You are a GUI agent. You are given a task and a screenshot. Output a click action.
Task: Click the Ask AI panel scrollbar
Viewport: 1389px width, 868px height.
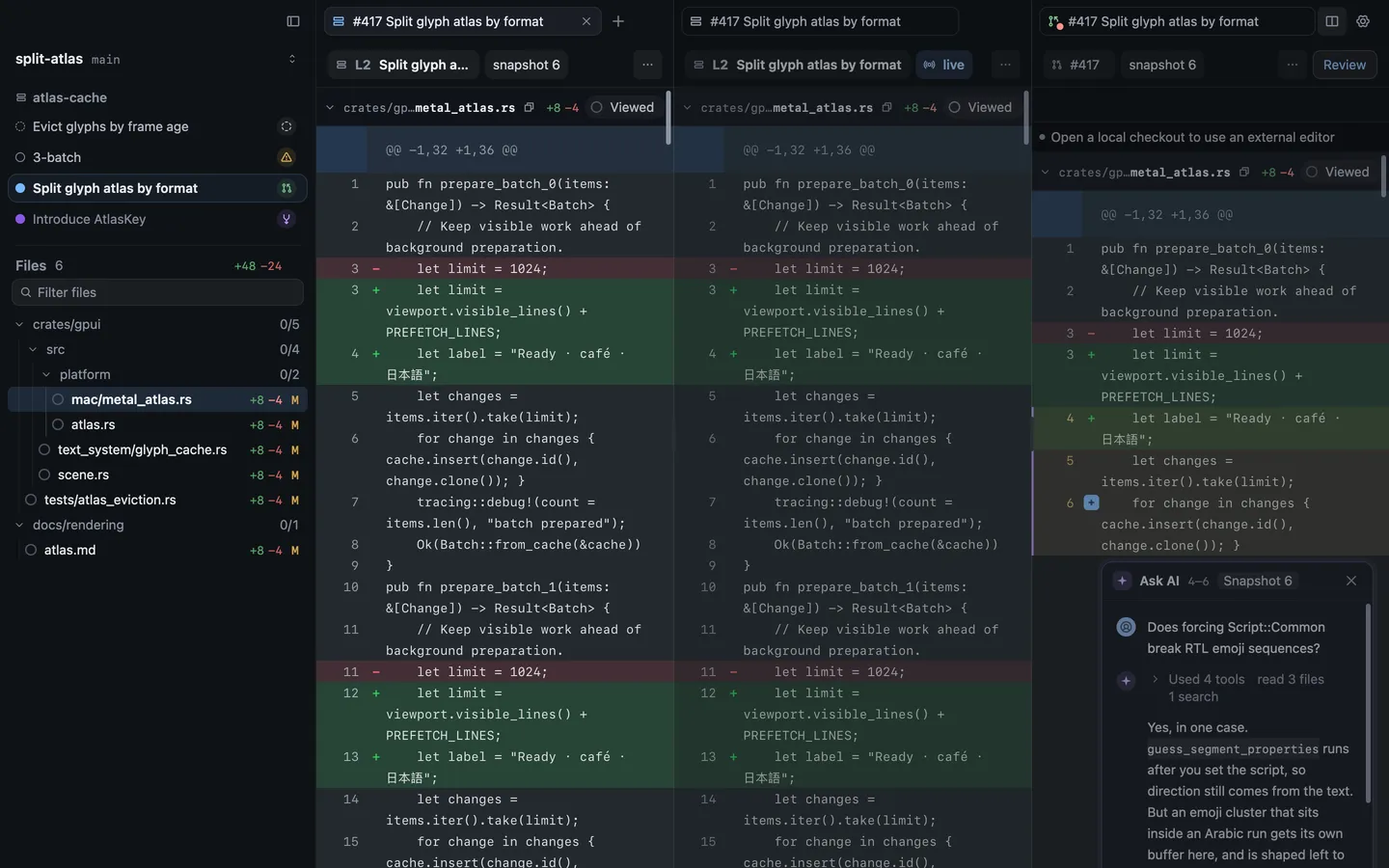pyautogui.click(x=1368, y=704)
